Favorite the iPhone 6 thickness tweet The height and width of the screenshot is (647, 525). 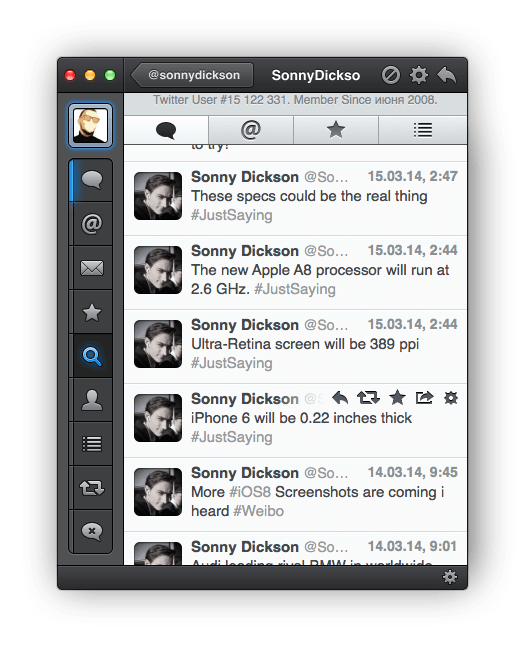[397, 398]
